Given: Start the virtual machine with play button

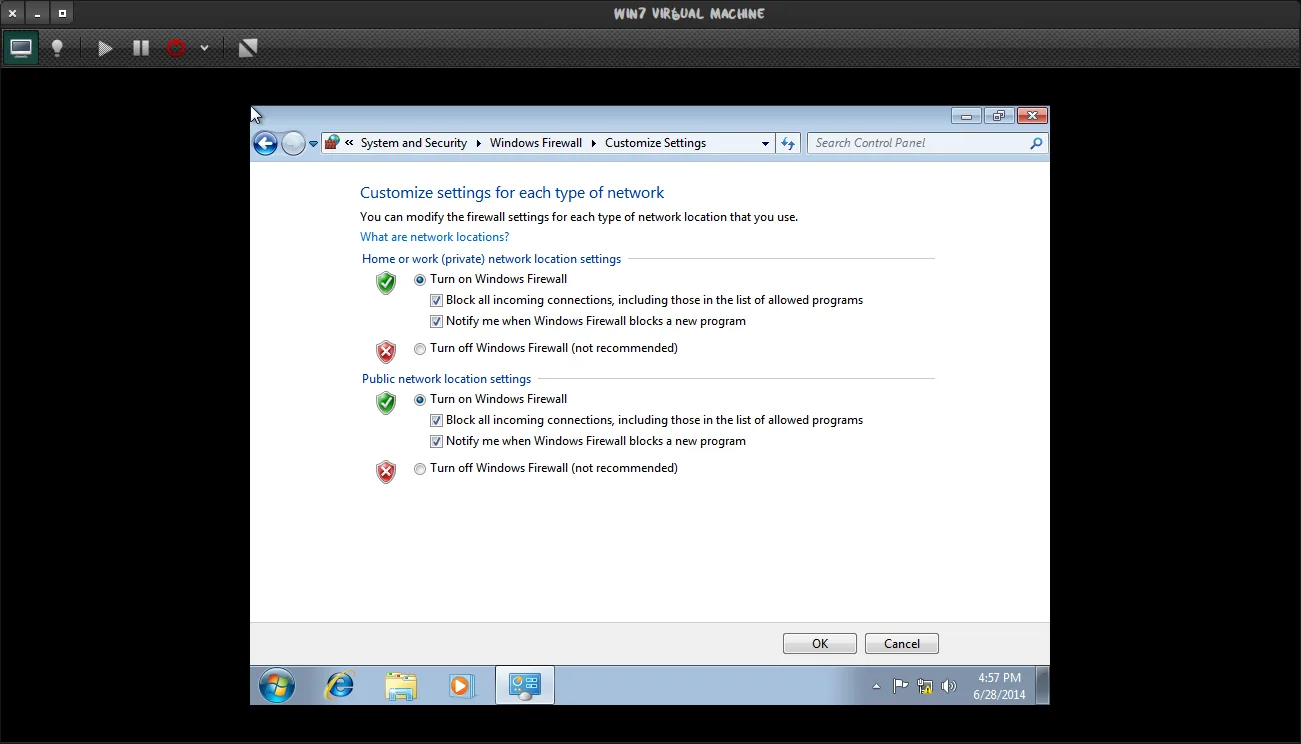Looking at the screenshot, I should 105,48.
